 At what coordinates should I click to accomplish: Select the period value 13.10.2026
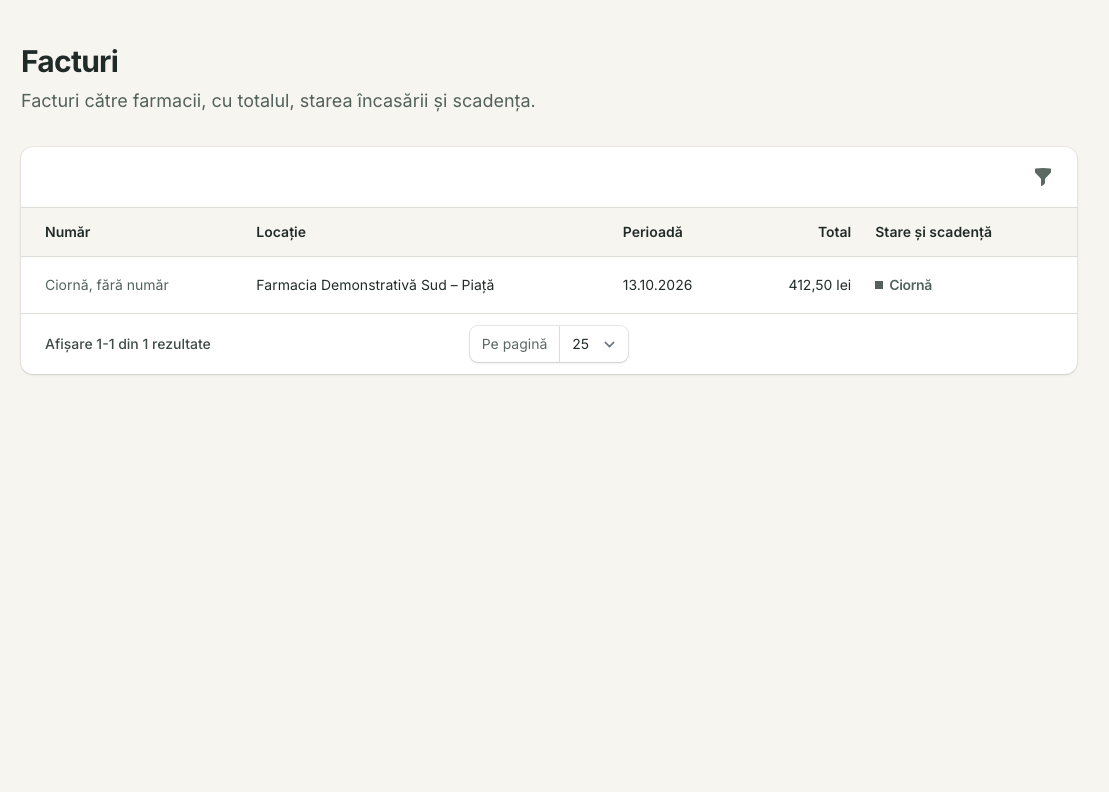657,285
